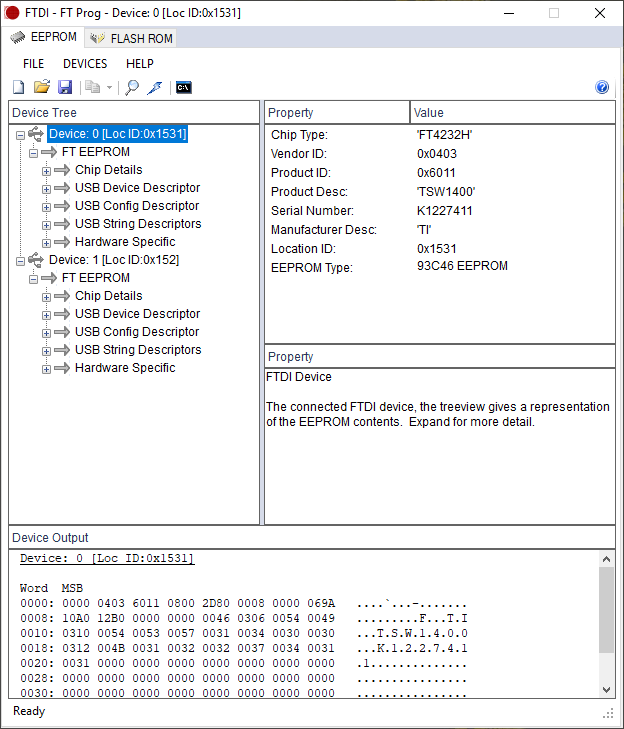Expand USB Device Descriptor under Device 0
This screenshot has height=729, width=624.
(46, 189)
